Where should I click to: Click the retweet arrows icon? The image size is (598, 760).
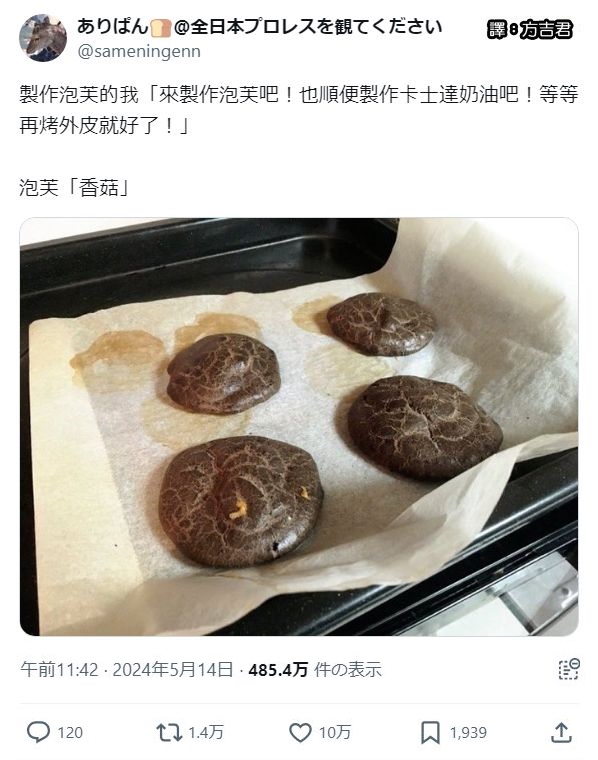[x=169, y=732]
